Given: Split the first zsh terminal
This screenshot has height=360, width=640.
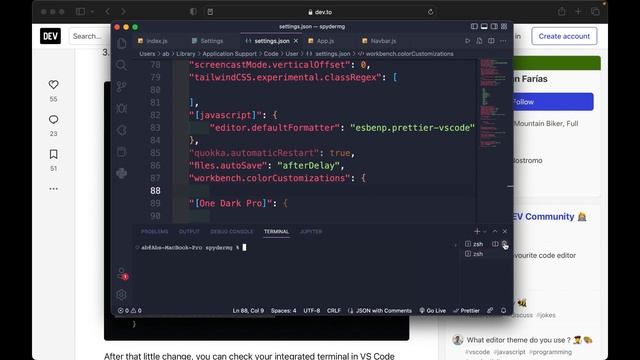Looking at the screenshot, I should point(495,244).
